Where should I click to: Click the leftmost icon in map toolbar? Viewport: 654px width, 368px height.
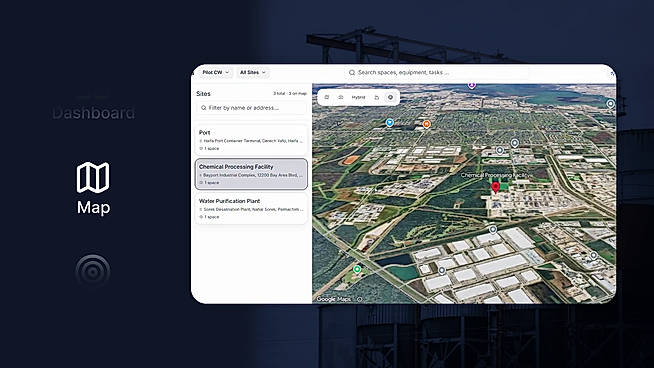pyautogui.click(x=327, y=97)
